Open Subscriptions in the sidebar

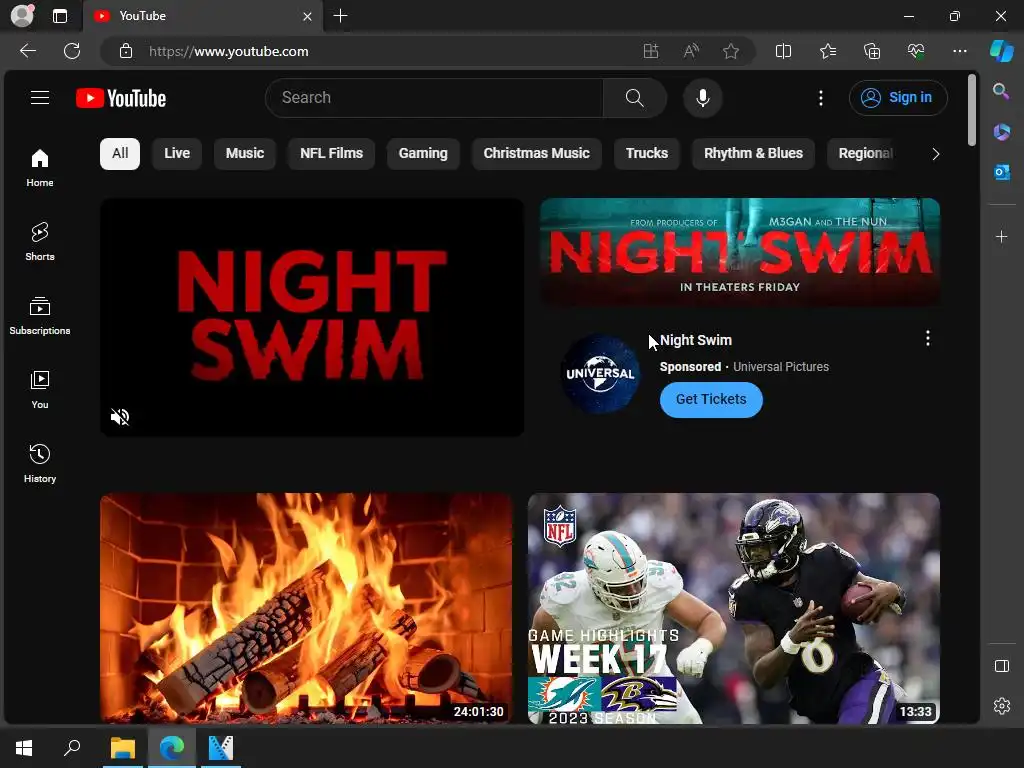(x=40, y=316)
